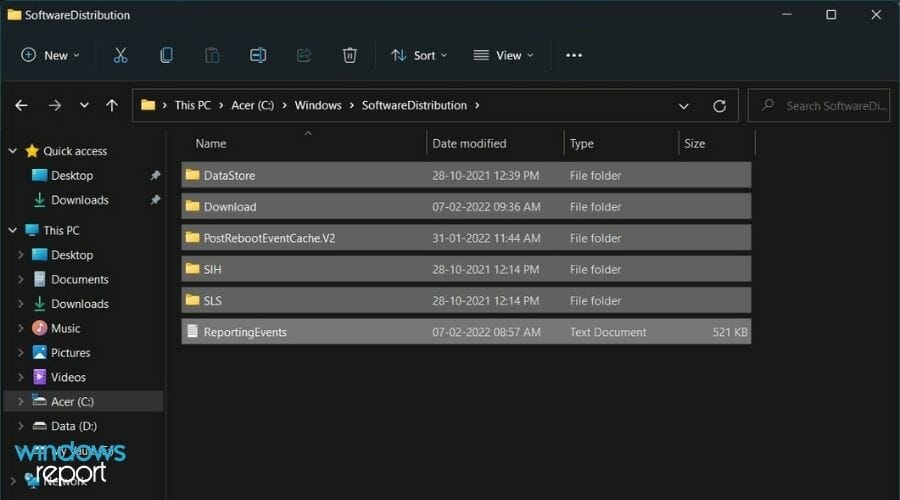This screenshot has height=500, width=900.
Task: Click the 31-01-2022 11:44 AM date
Action: 486,238
